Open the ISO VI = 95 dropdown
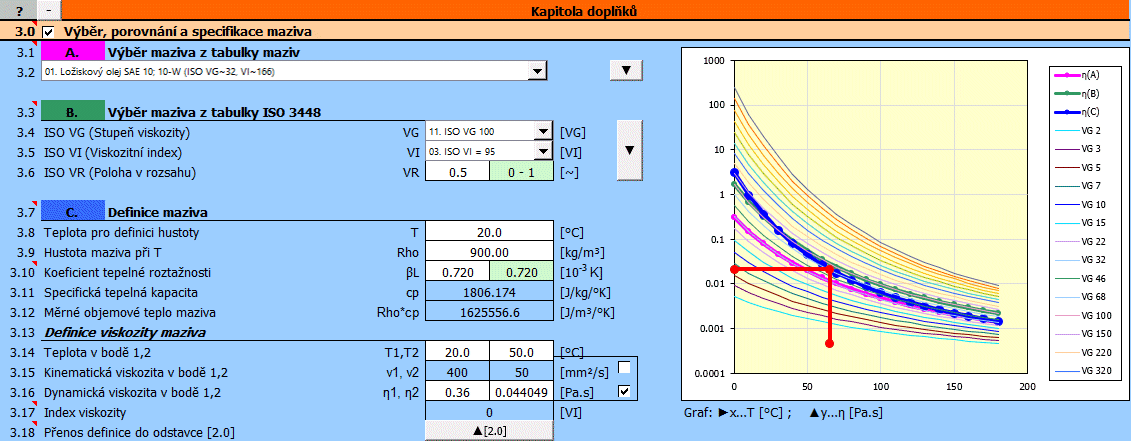This screenshot has width=1131, height=441. click(x=542, y=151)
